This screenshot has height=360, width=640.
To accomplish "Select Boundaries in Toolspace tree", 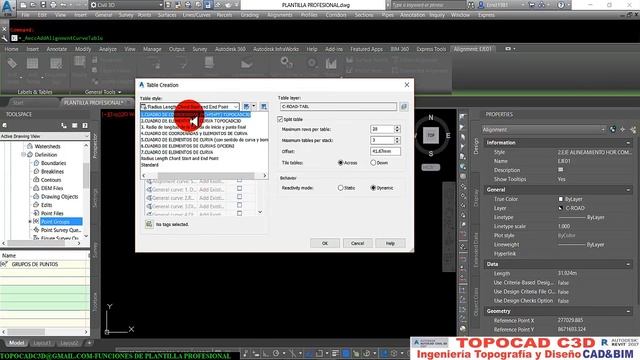I will click(53, 163).
